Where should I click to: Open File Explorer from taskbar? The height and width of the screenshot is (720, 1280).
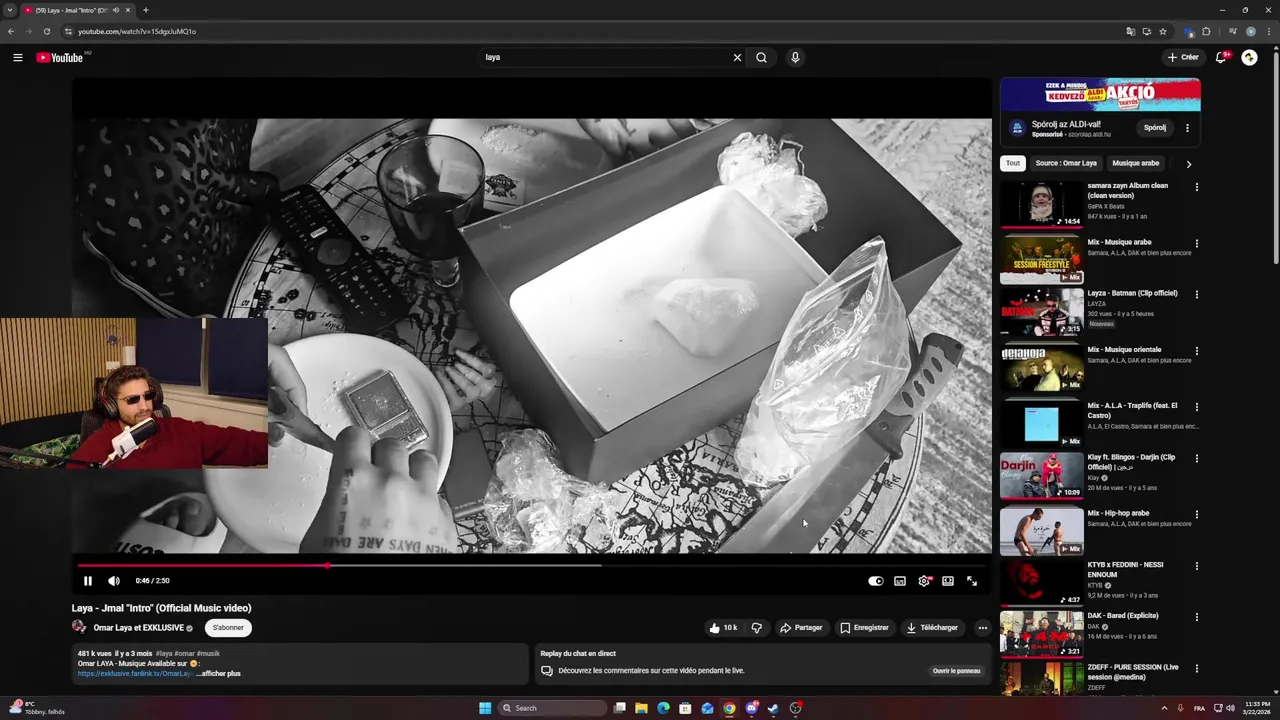[x=641, y=708]
